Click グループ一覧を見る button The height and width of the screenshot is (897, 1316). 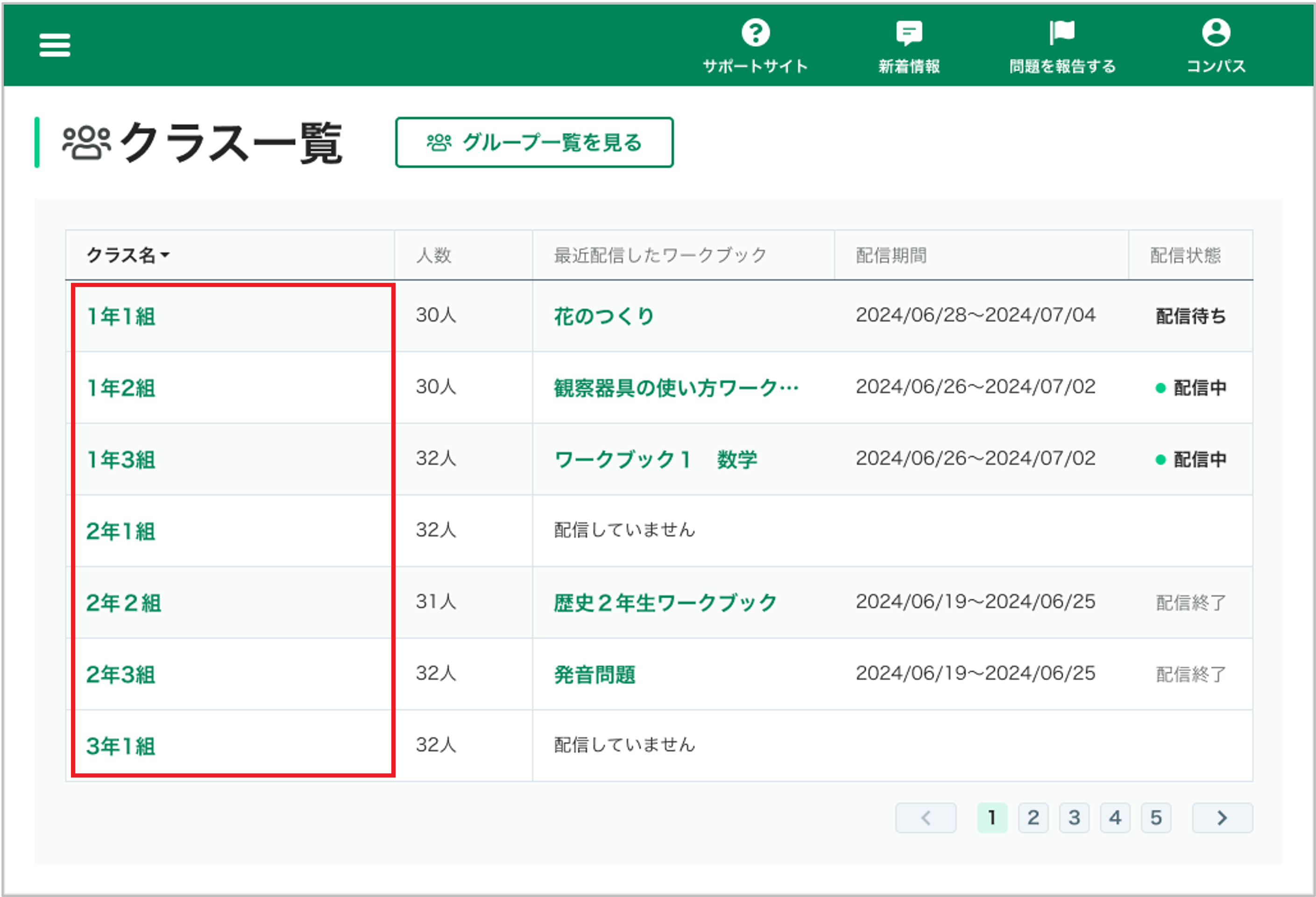[534, 142]
